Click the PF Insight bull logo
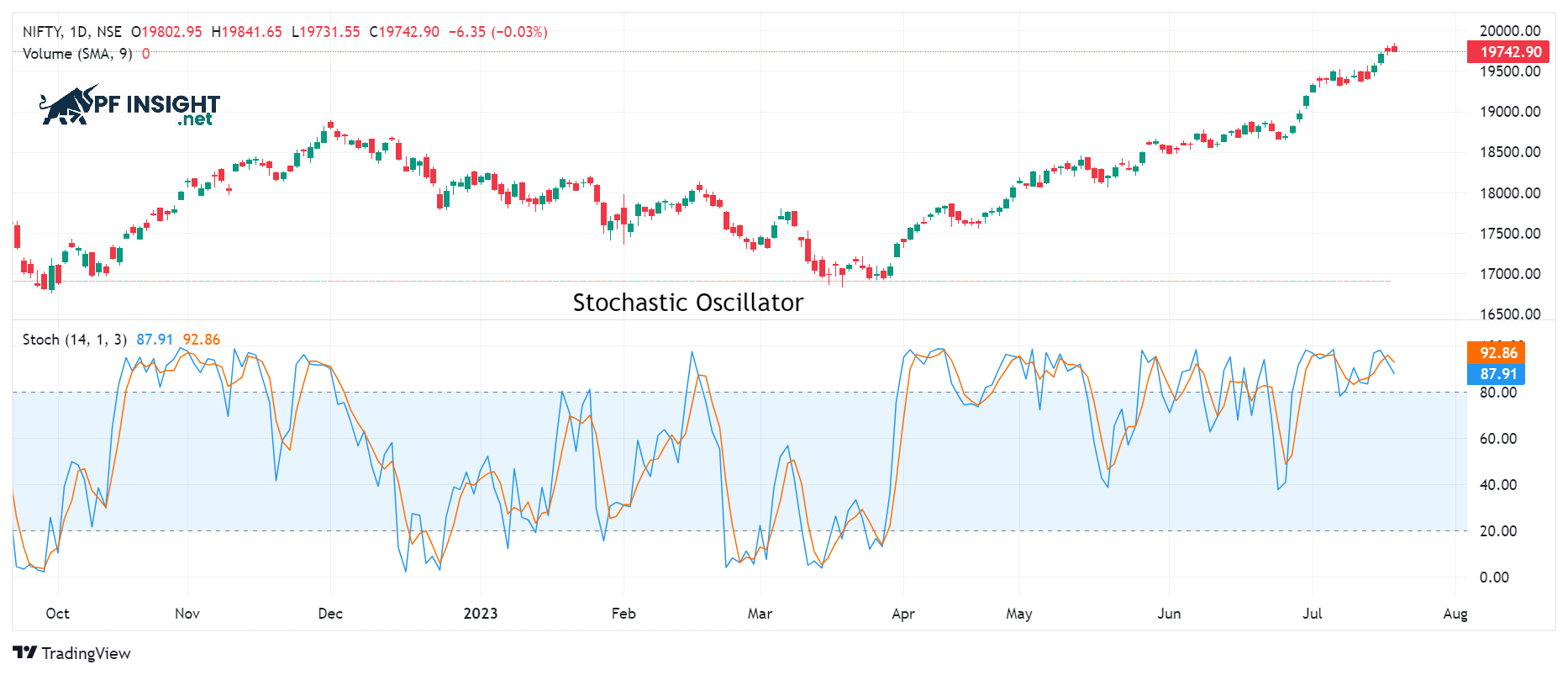The height and width of the screenshot is (675, 1568). 69,106
